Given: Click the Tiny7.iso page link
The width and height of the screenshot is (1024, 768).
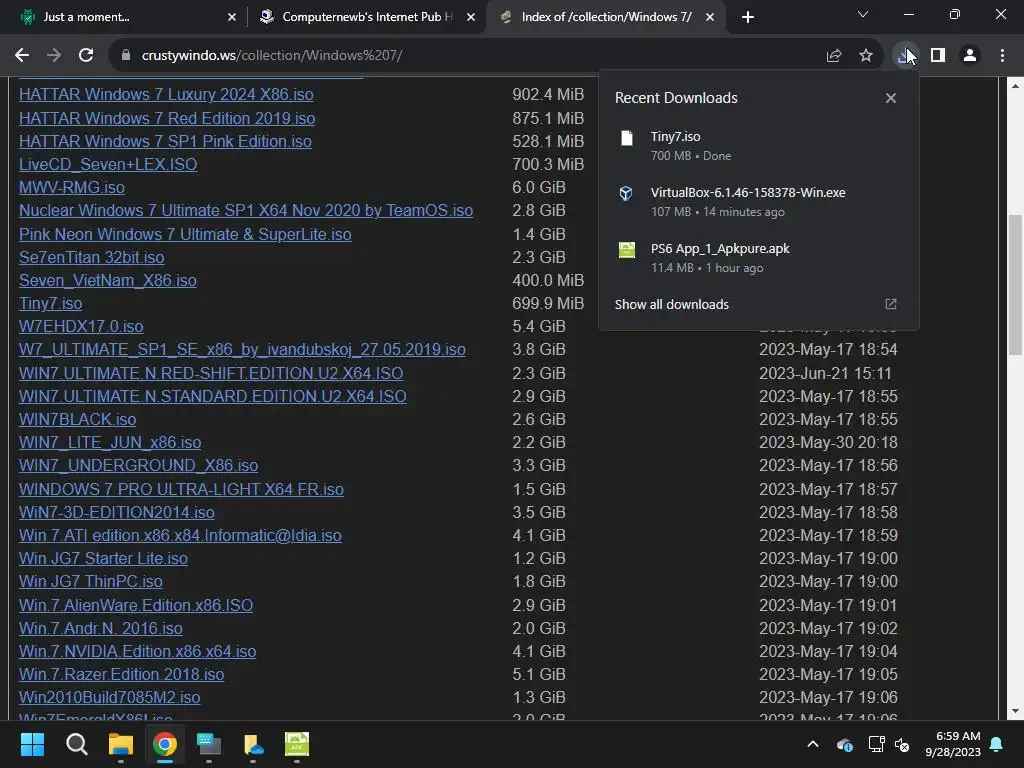Looking at the screenshot, I should click(x=50, y=304).
